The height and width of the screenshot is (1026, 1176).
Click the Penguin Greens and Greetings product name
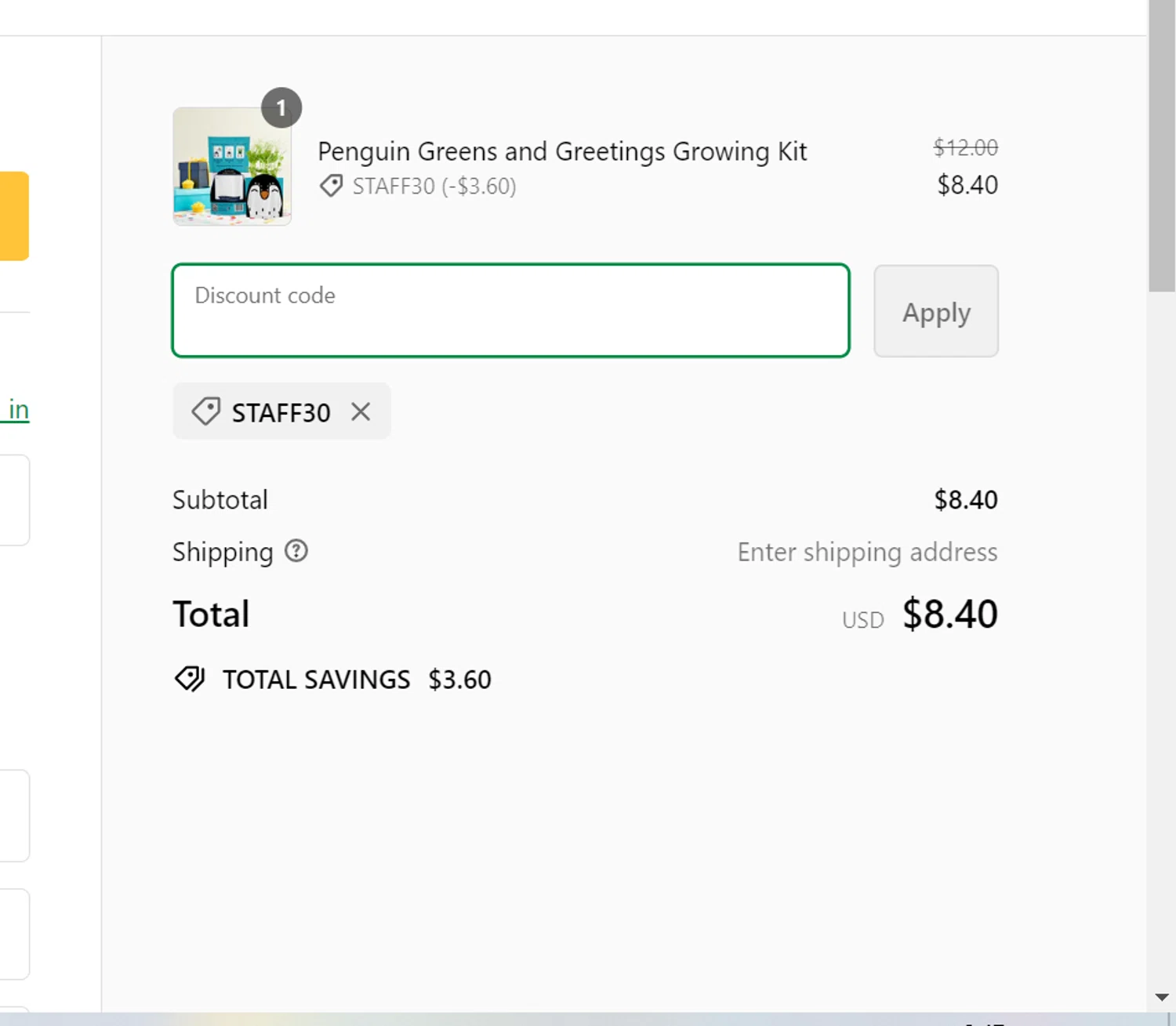(x=562, y=151)
